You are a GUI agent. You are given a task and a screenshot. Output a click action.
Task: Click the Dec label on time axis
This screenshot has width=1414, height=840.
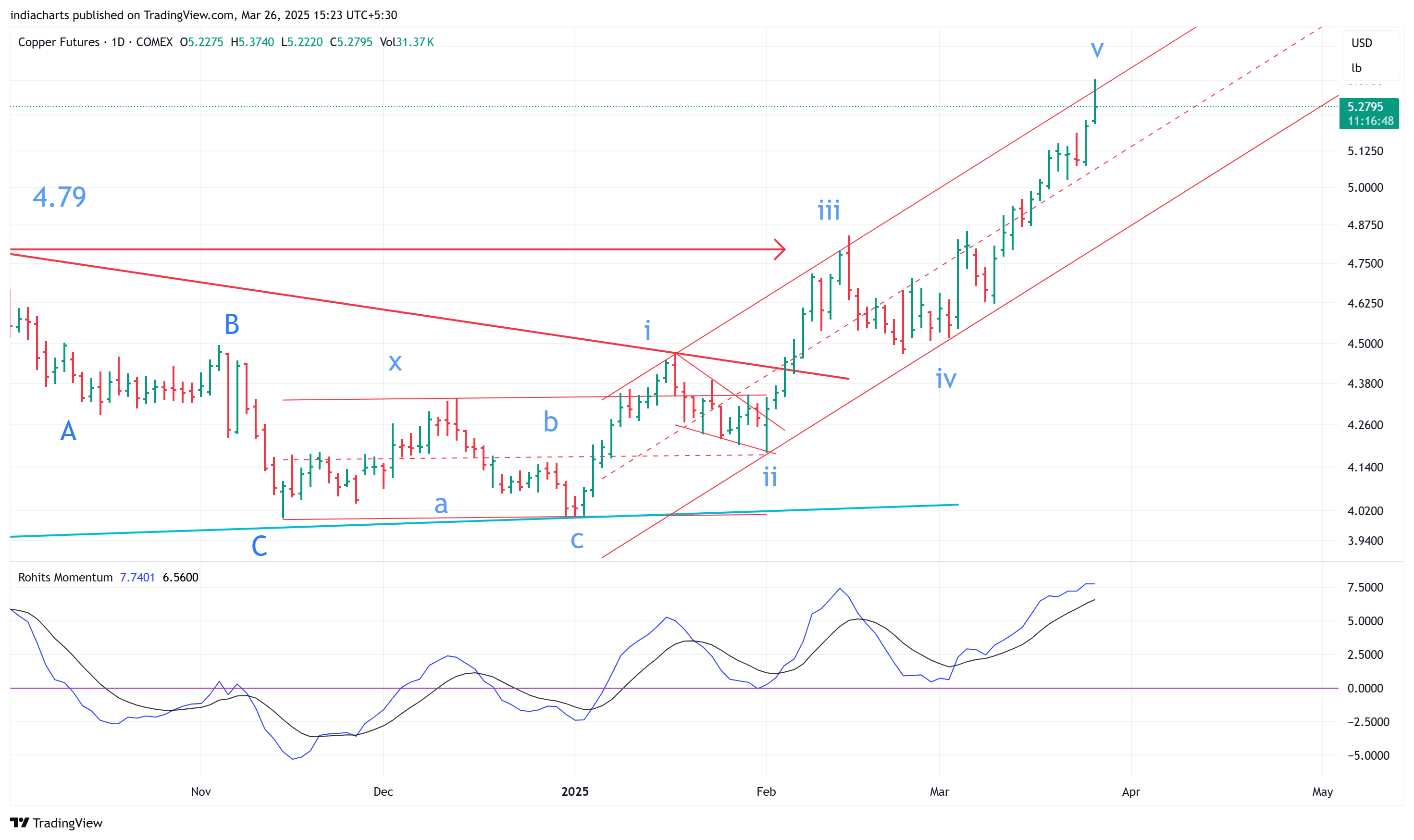click(x=383, y=791)
